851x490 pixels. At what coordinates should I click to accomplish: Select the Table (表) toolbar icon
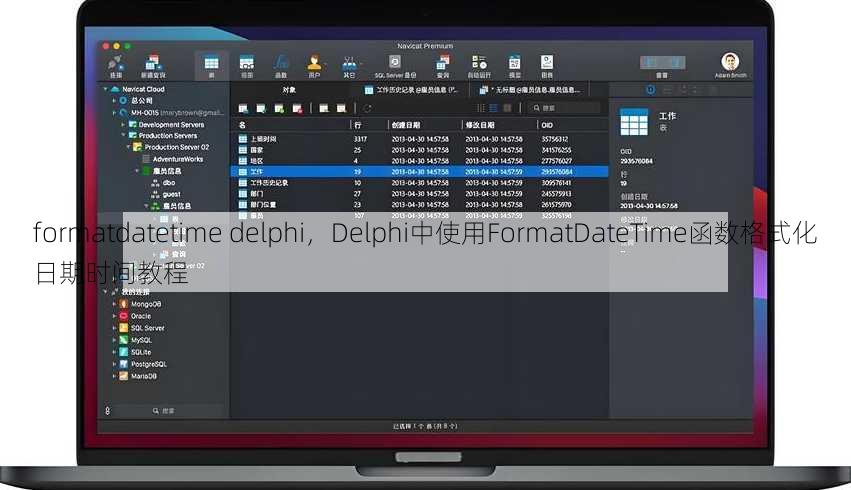[x=212, y=66]
